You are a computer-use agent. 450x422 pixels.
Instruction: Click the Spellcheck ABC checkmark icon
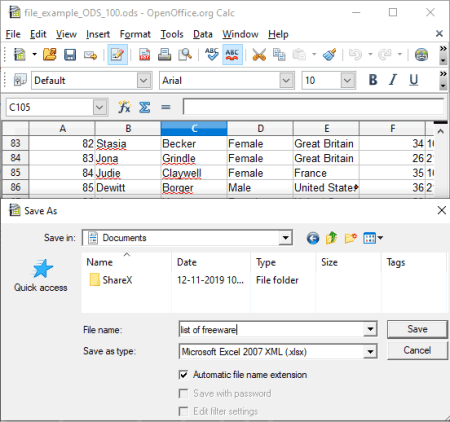pyautogui.click(x=212, y=54)
